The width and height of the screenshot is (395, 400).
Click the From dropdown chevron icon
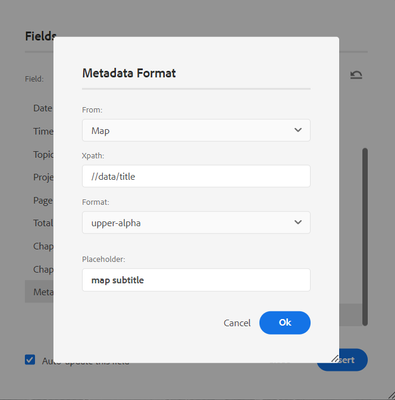[298, 130]
